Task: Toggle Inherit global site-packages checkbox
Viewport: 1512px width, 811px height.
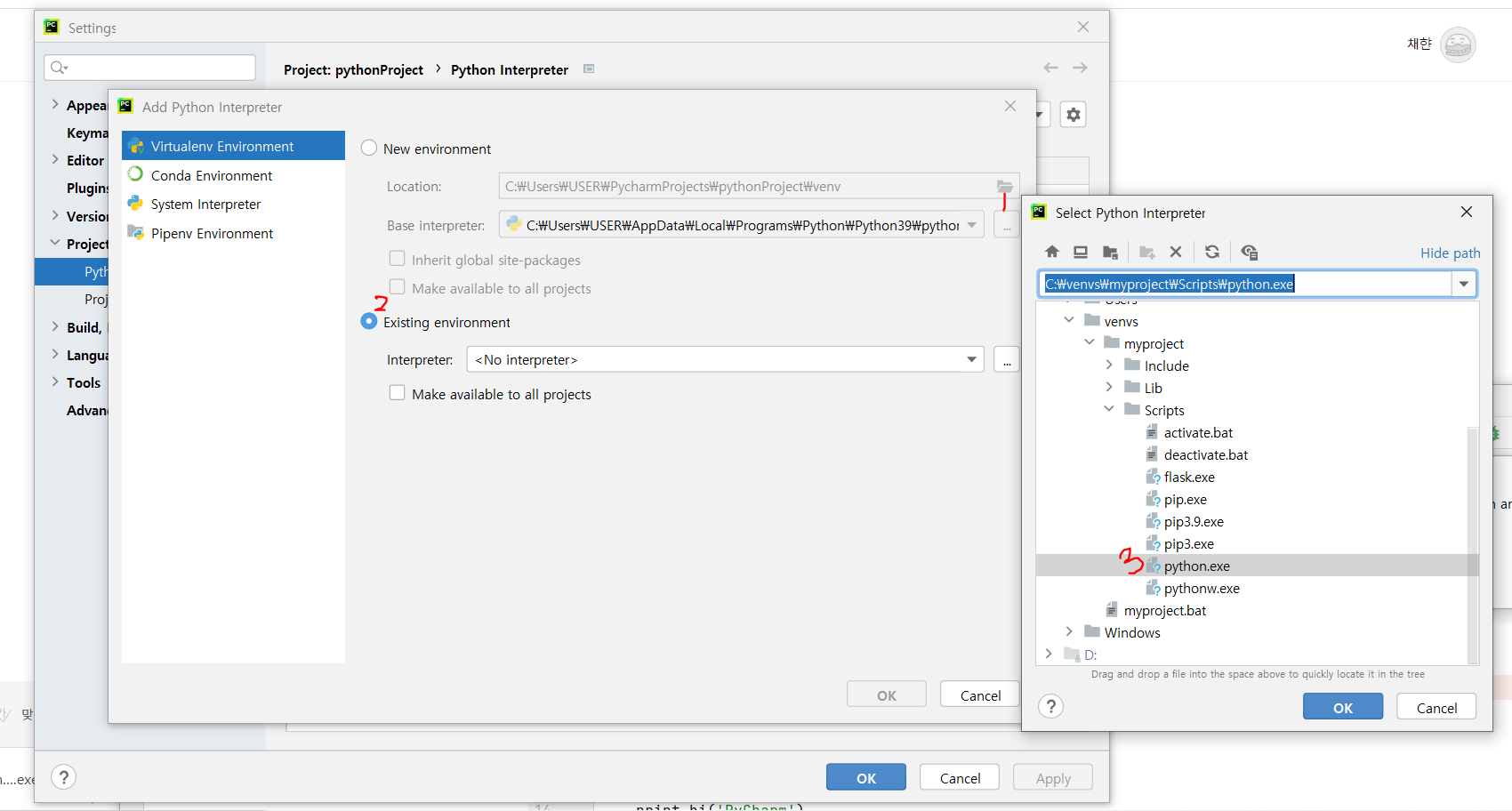Action: pos(398,259)
